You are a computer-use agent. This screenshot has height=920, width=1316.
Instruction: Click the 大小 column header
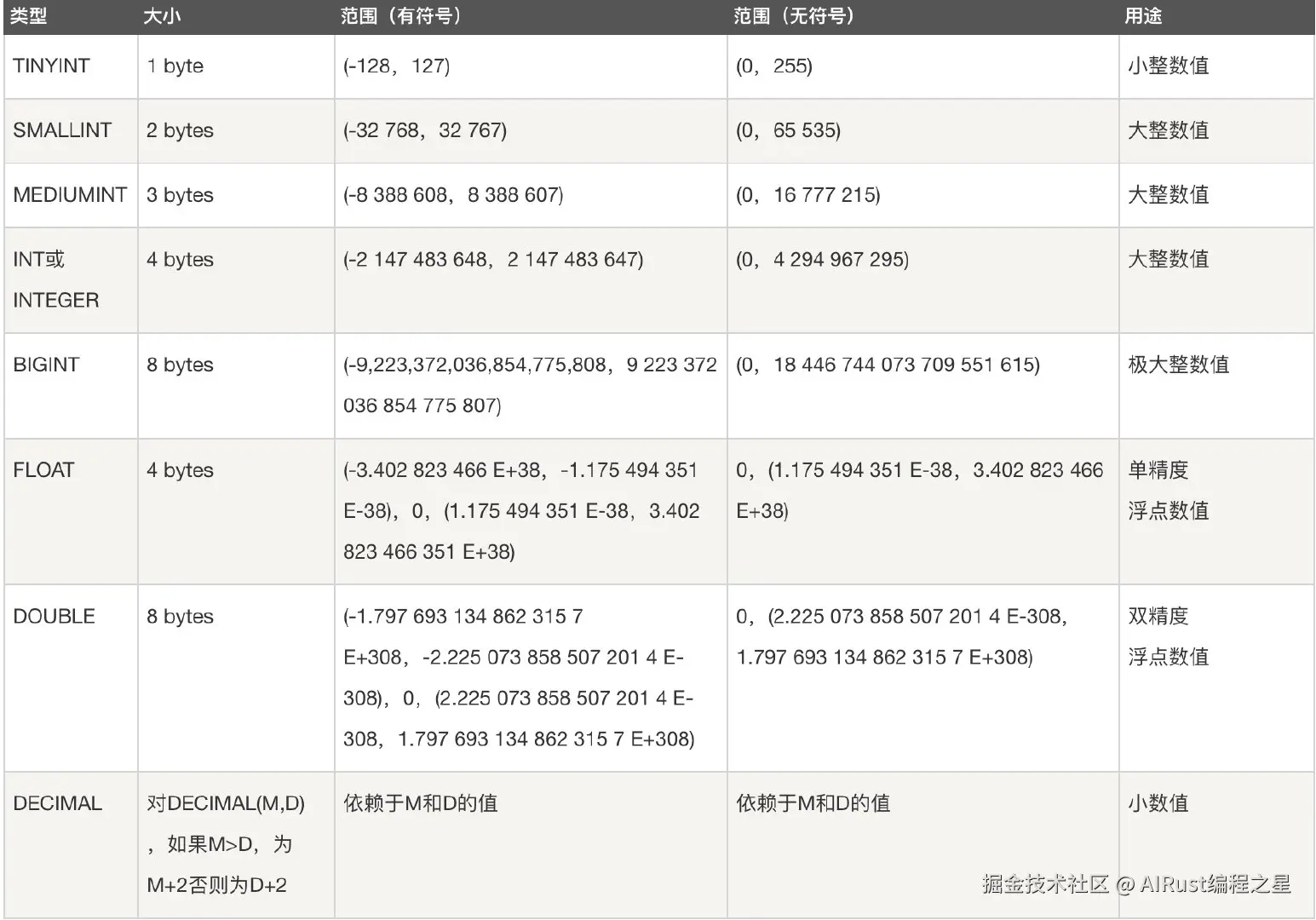[236, 16]
